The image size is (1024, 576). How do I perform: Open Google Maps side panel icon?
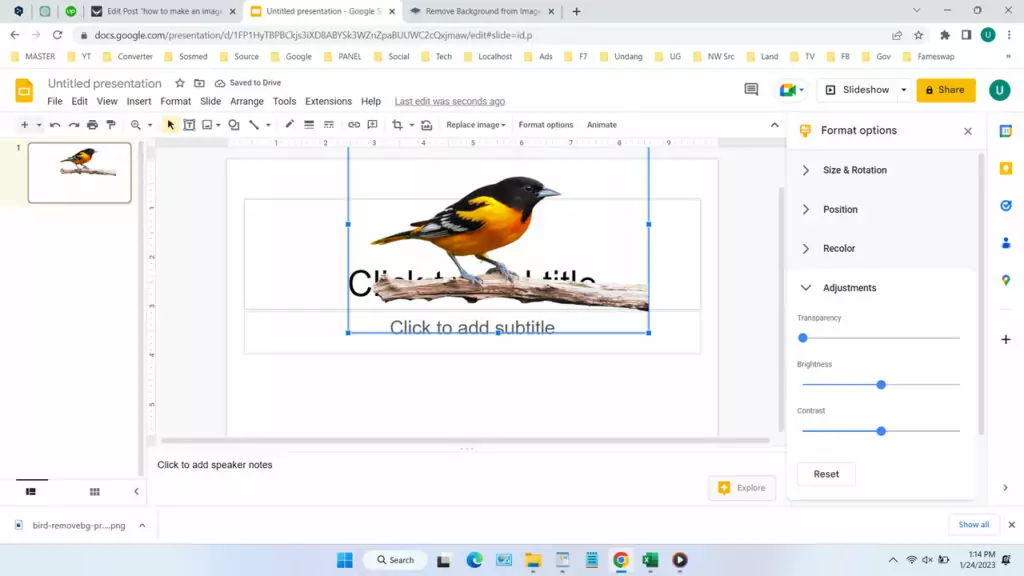(1006, 280)
